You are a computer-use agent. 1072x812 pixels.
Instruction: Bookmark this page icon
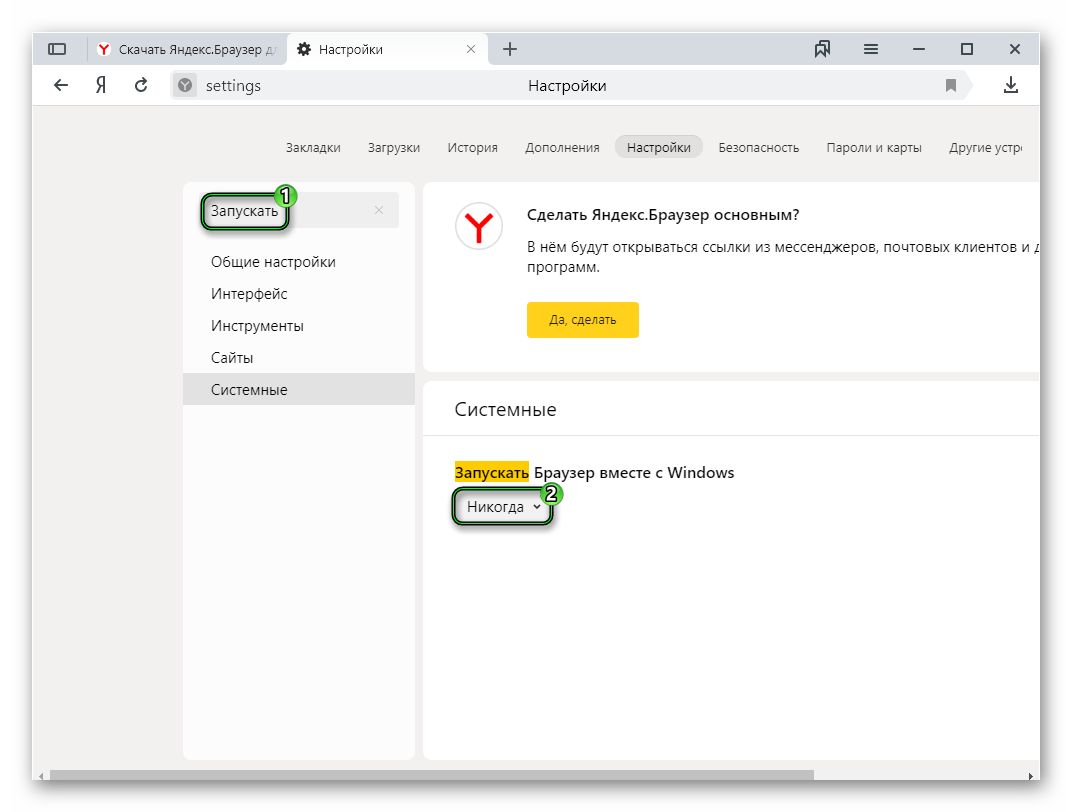[x=950, y=85]
